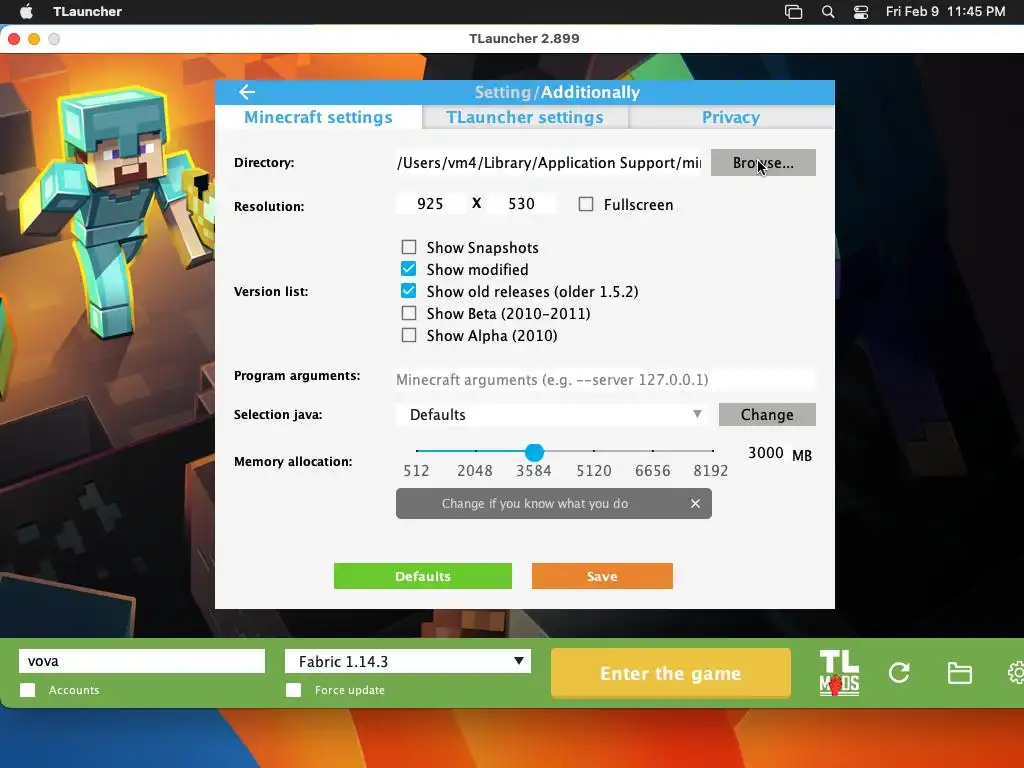
Task: Click the Change java button
Action: point(767,415)
